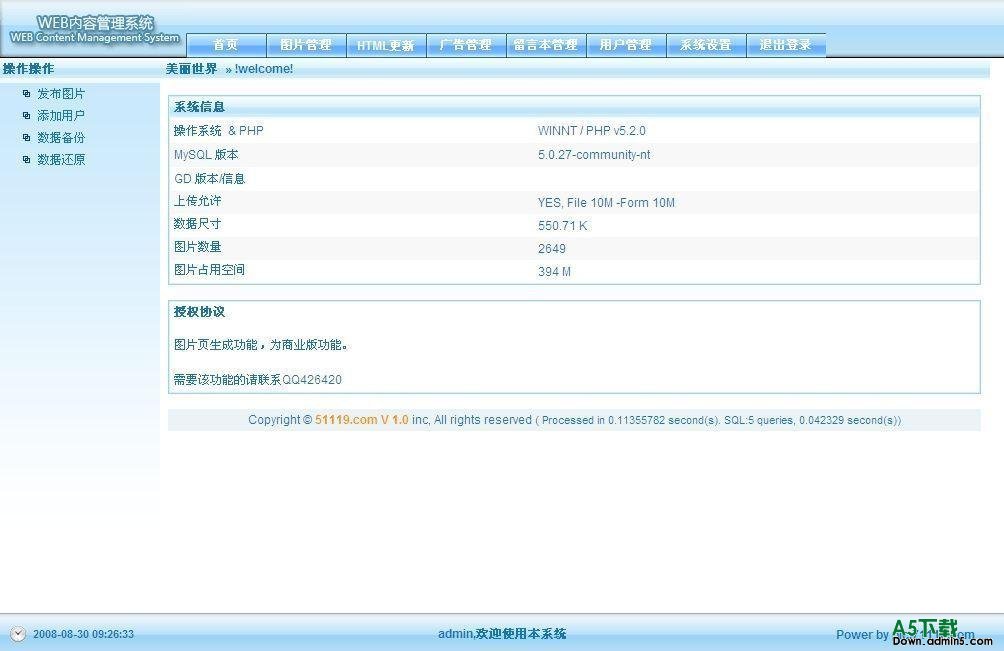Open the 首页 navigation tab

[x=226, y=45]
